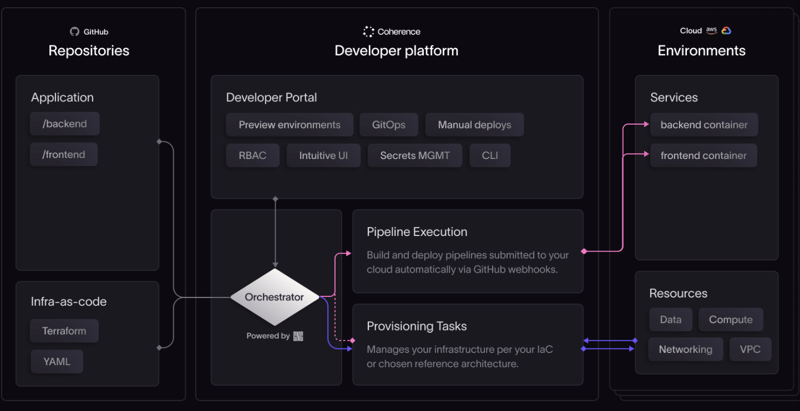Select the Networking resource chip

(686, 349)
